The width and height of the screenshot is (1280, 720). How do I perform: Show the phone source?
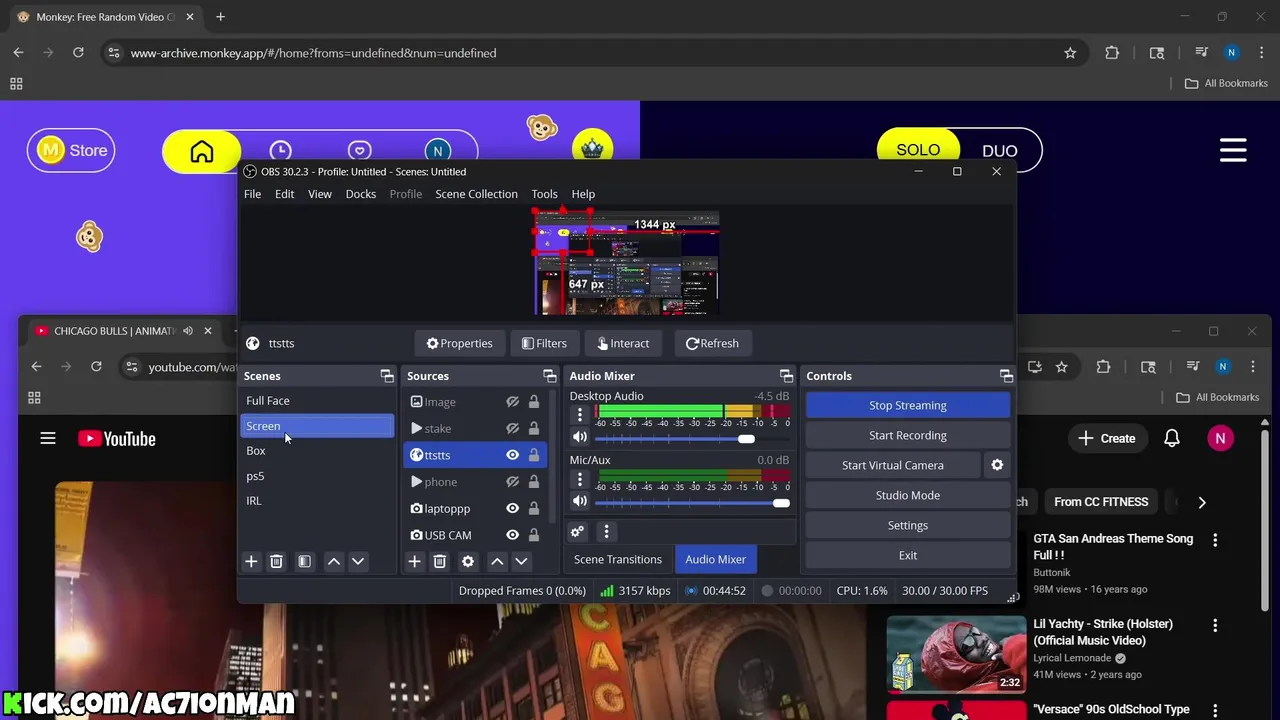[512, 482]
